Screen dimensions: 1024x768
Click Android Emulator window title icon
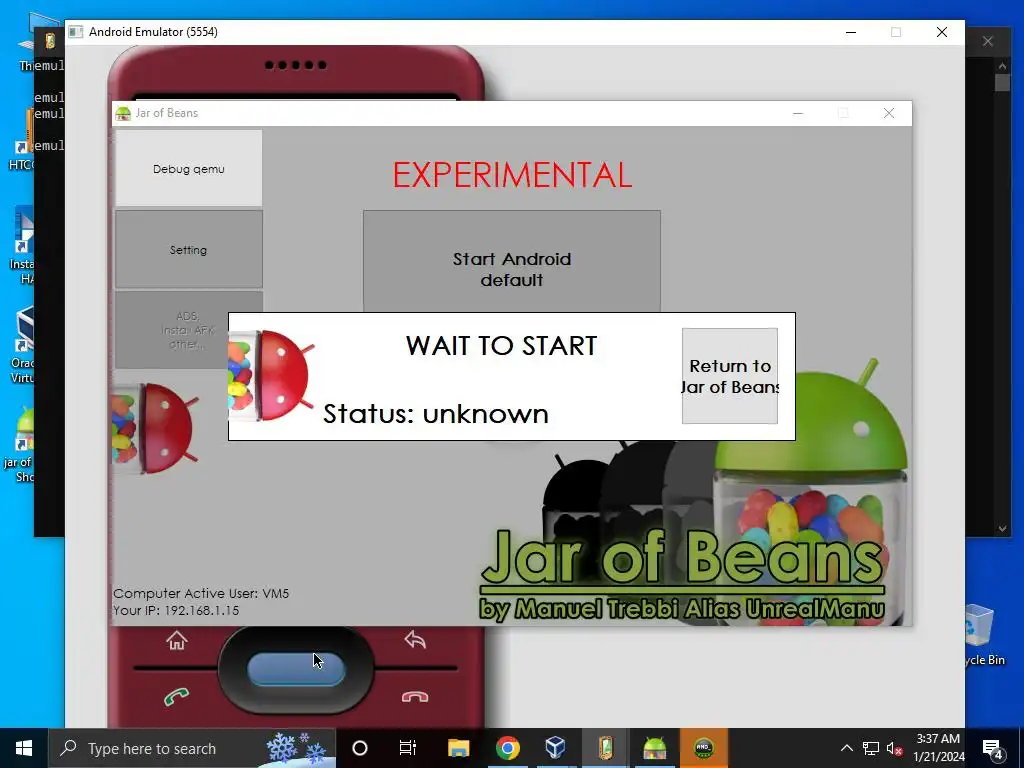click(x=76, y=32)
